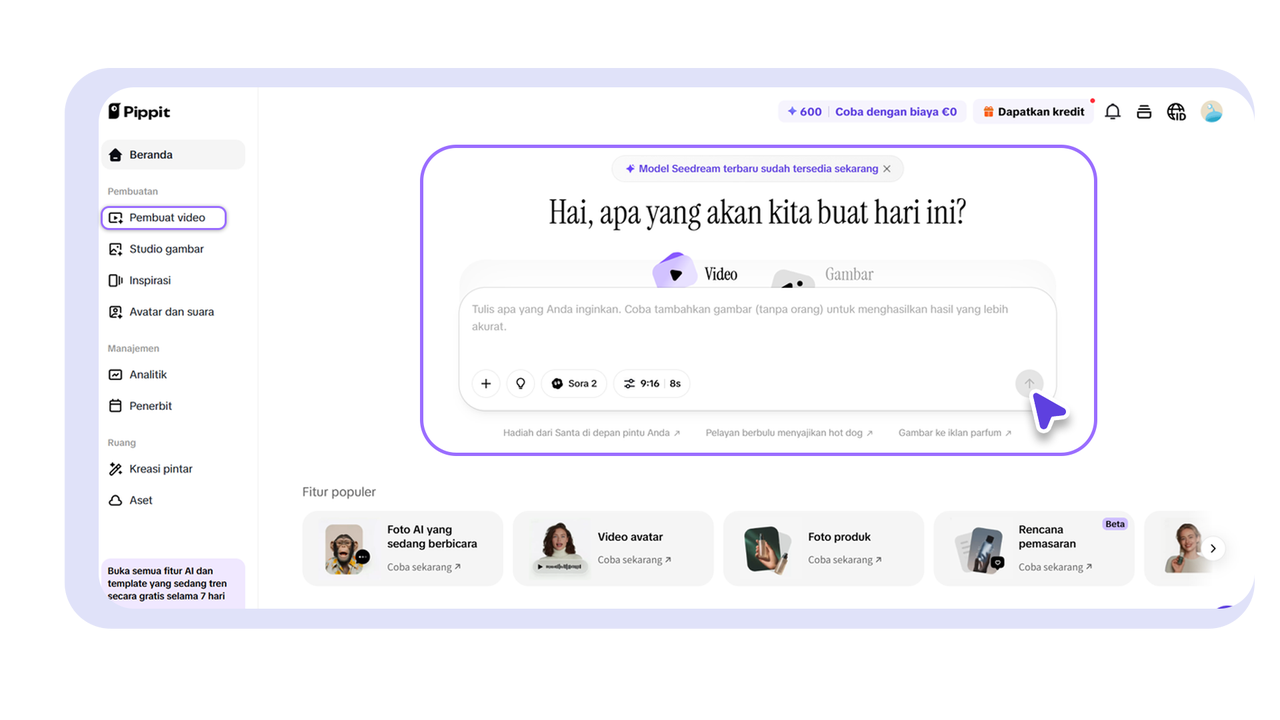Switch to the Gambar tab
The height and width of the screenshot is (720, 1280).
click(x=849, y=273)
